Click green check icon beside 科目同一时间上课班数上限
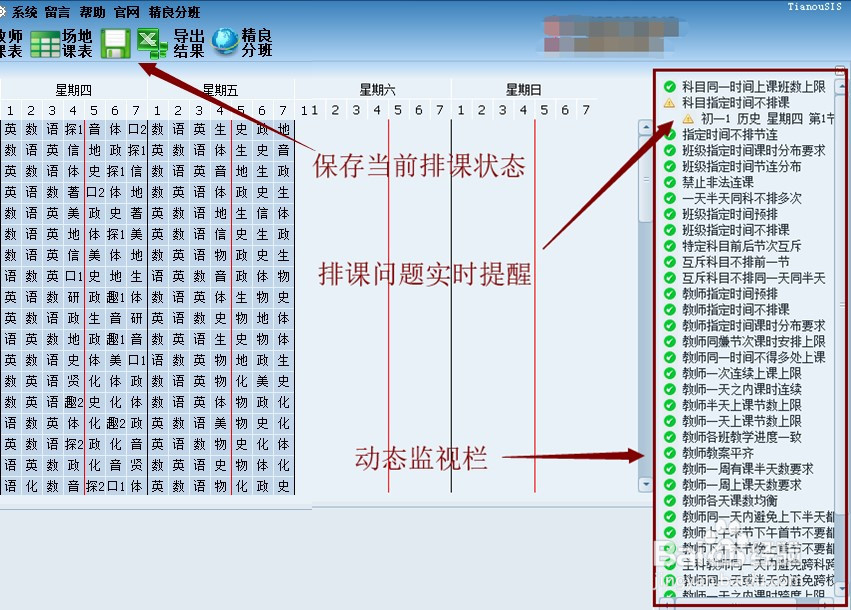 click(670, 87)
